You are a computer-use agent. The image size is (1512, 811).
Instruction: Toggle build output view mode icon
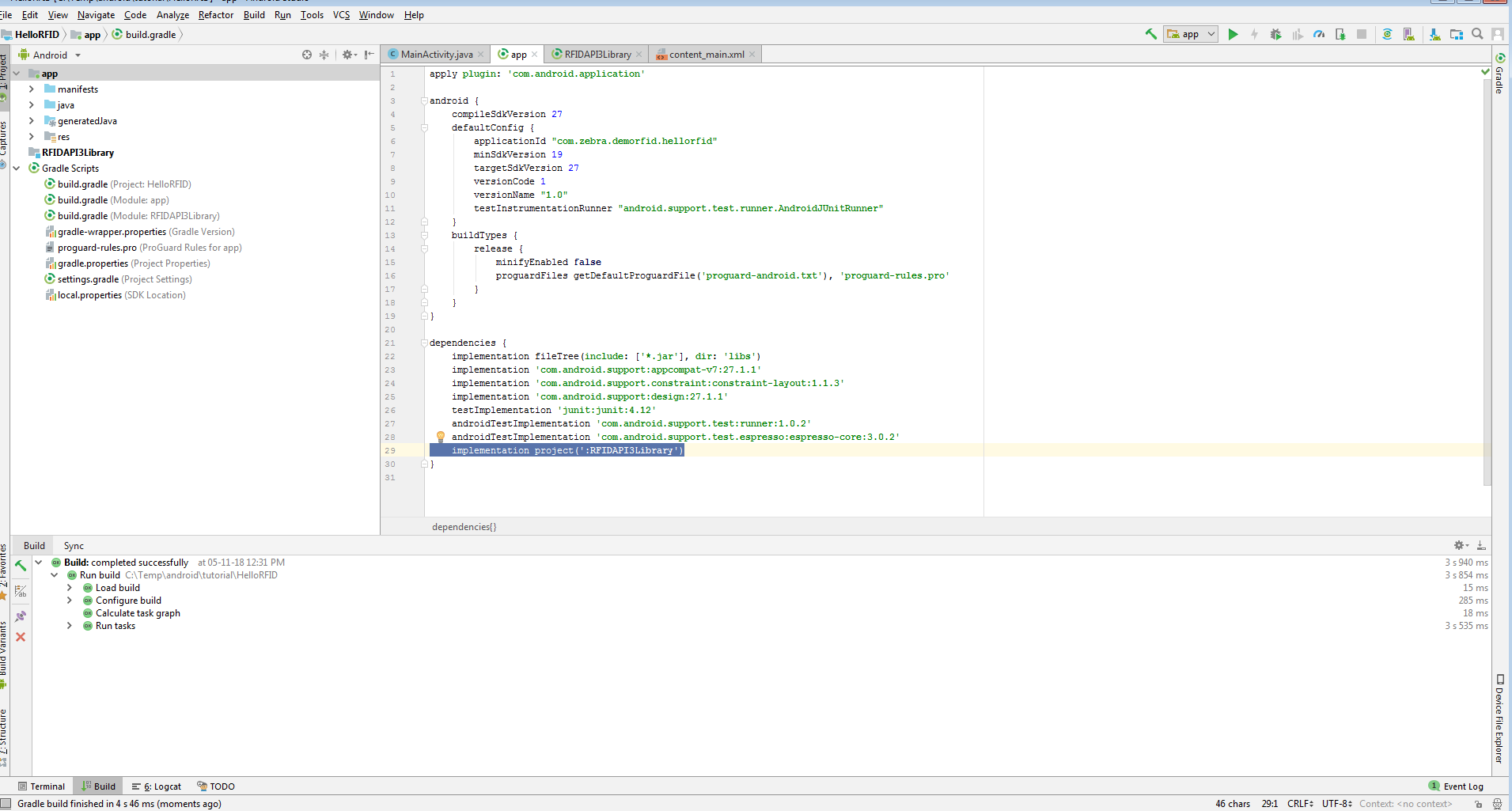(21, 591)
